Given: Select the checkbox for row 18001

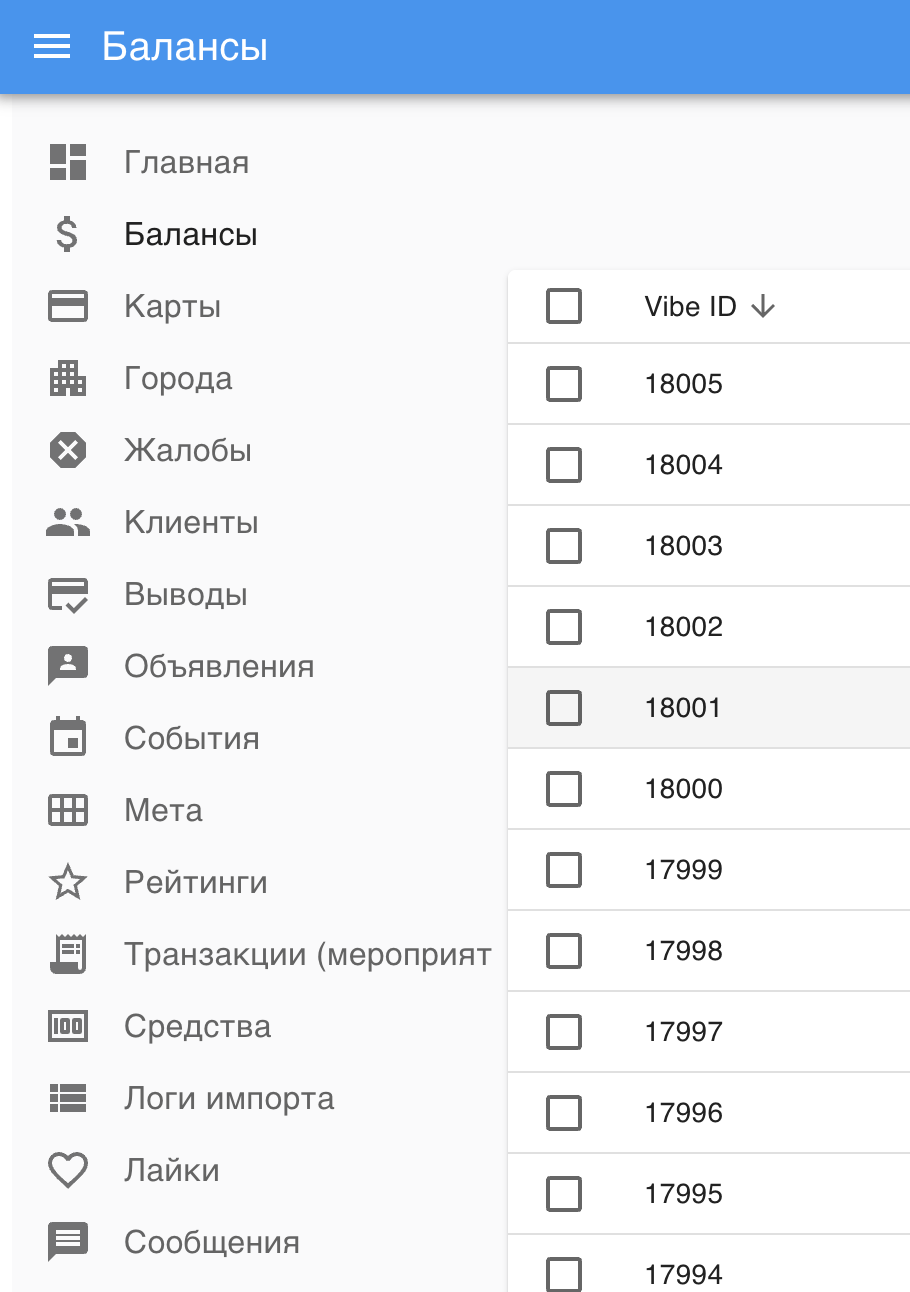Looking at the screenshot, I should (x=564, y=708).
